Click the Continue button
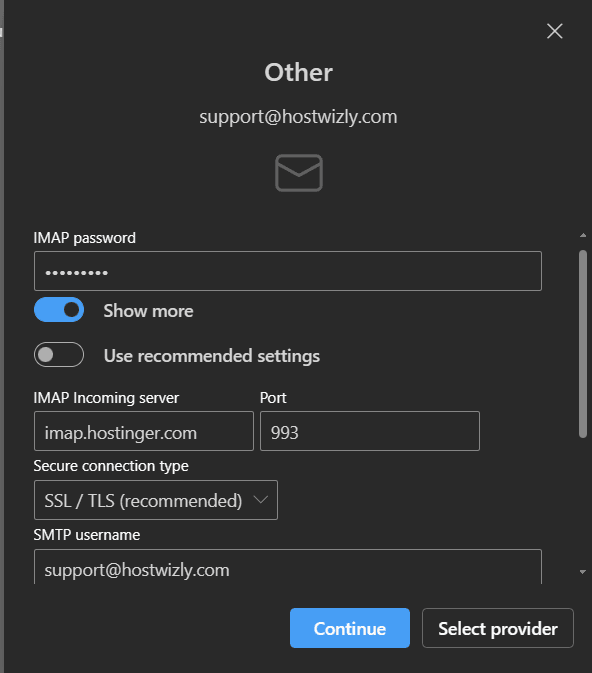The width and height of the screenshot is (592, 673). 350,628
